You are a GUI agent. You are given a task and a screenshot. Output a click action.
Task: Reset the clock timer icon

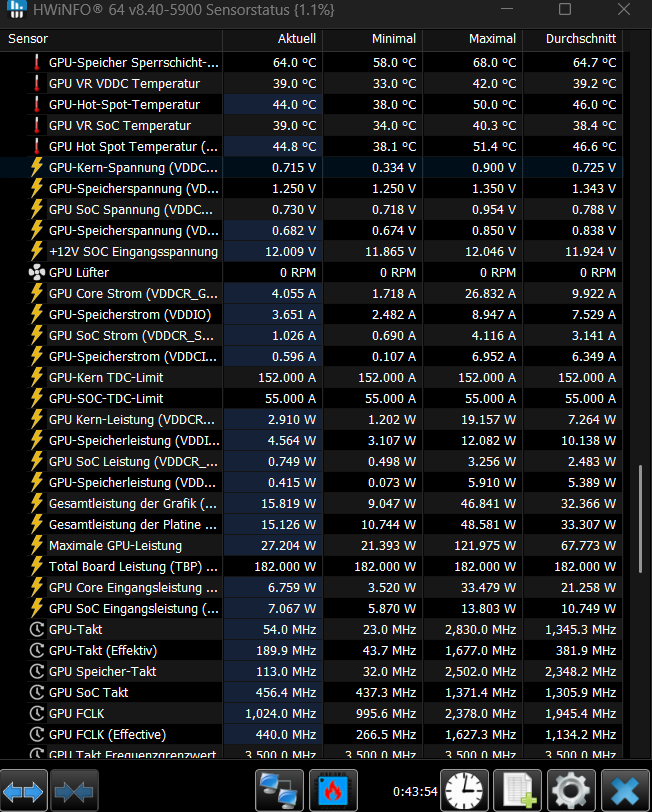[x=465, y=791]
